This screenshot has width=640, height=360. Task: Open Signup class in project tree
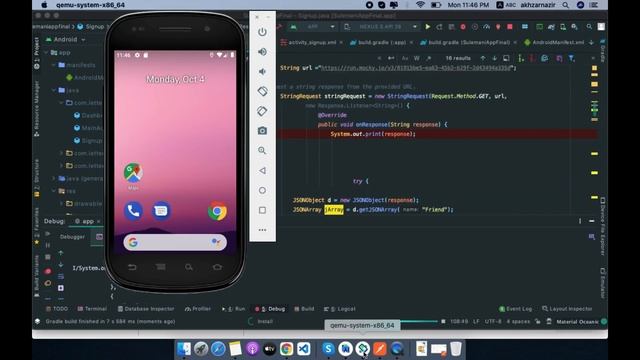click(x=88, y=140)
